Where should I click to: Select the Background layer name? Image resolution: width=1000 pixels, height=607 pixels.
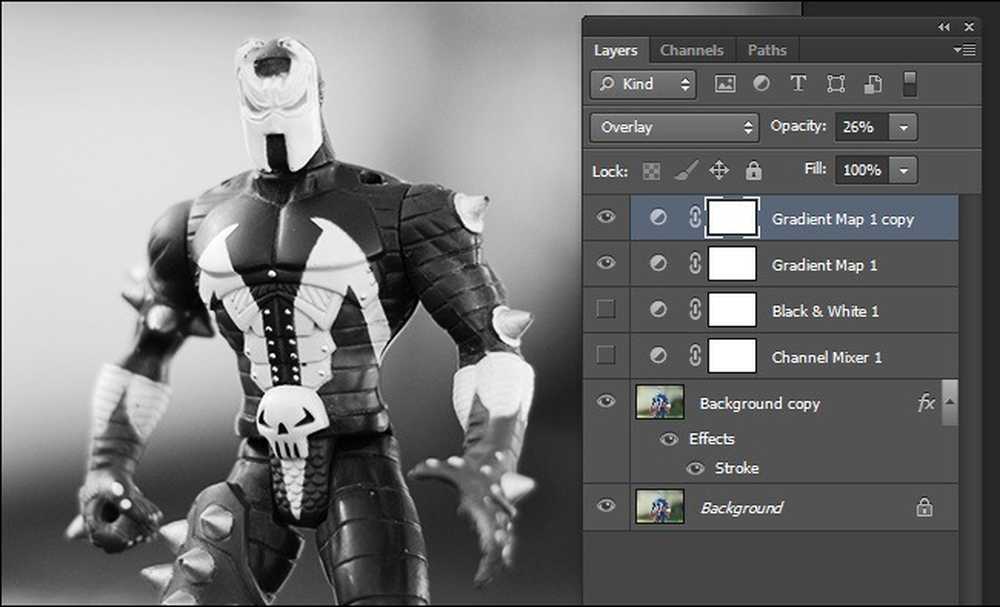(742, 508)
